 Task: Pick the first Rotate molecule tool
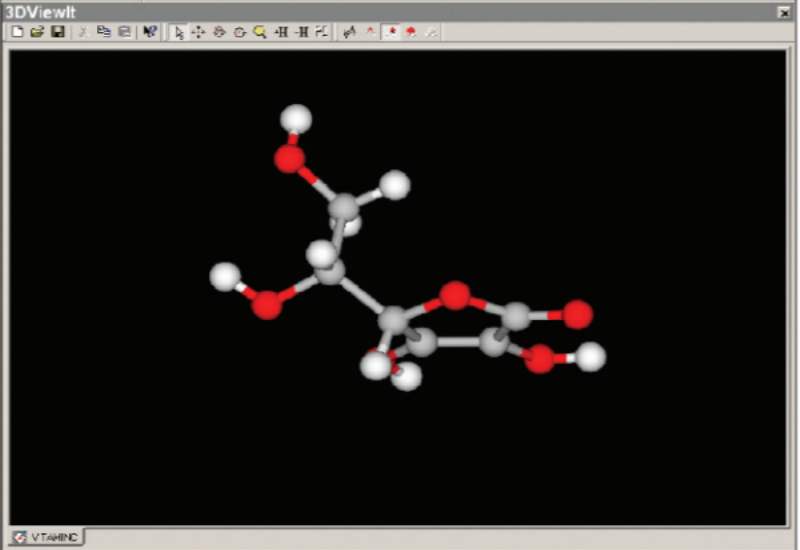219,32
